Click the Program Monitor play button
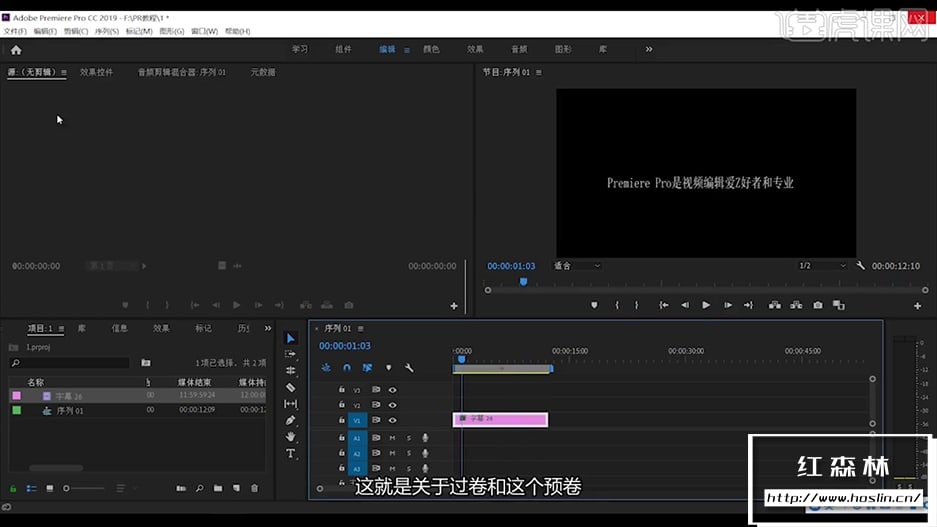This screenshot has width=937, height=527. pyautogui.click(x=706, y=305)
